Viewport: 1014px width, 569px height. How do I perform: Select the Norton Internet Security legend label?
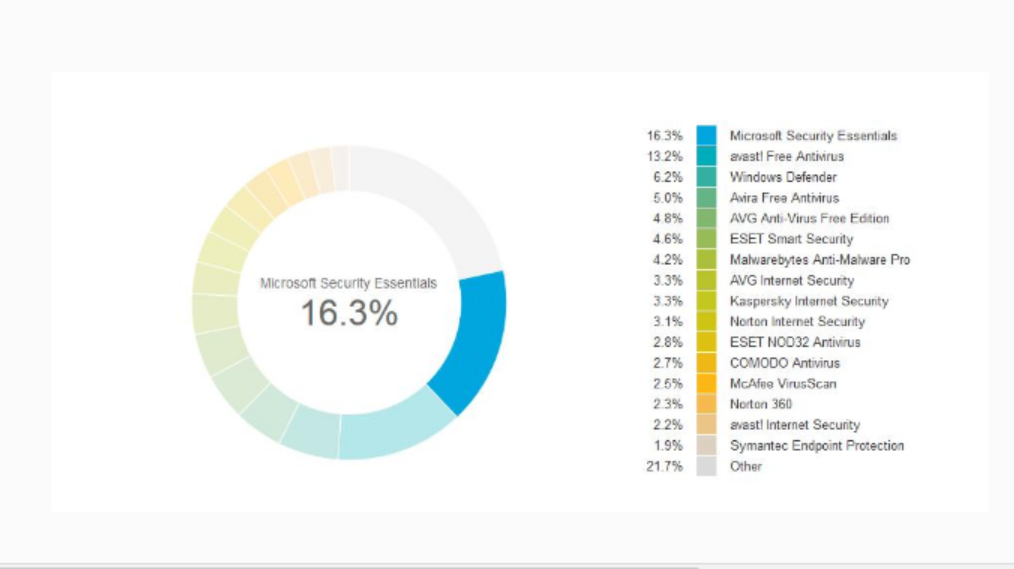[x=797, y=321]
